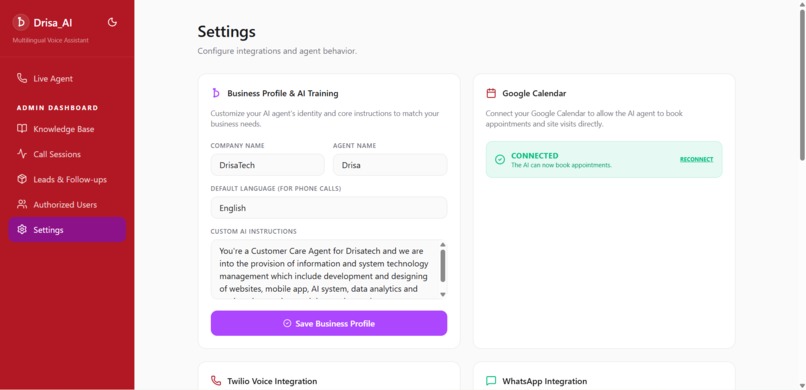The height and width of the screenshot is (390, 806).
Task: Click the gear icon beside Settings
Action: click(x=22, y=229)
